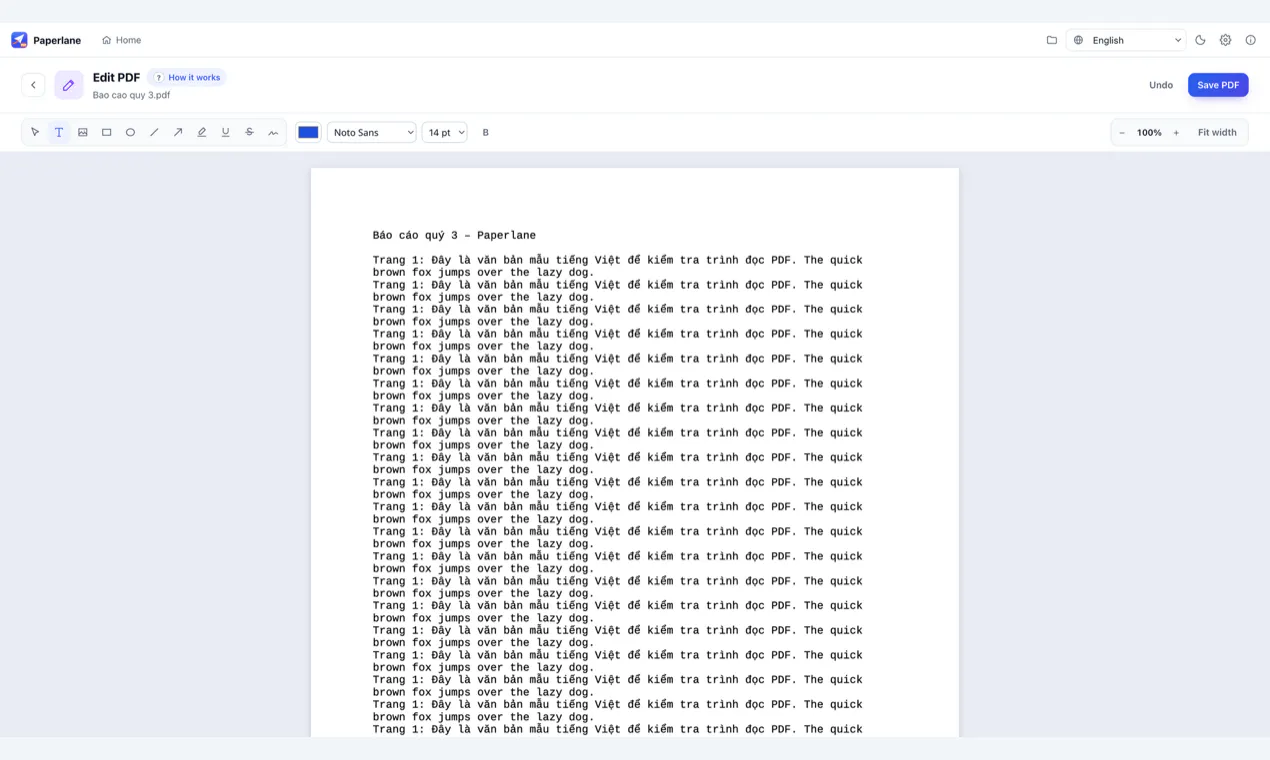
Task: Click the 100% zoom level value
Action: pyautogui.click(x=1149, y=132)
